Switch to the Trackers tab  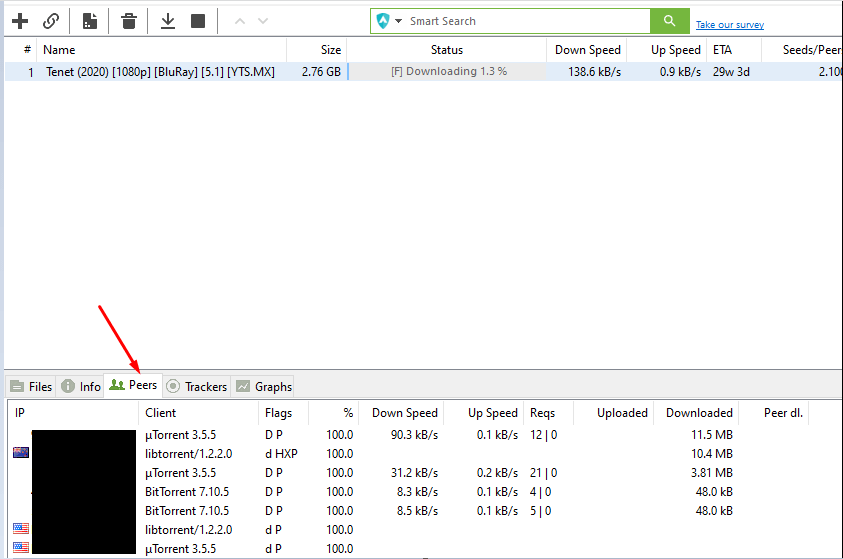(197, 386)
